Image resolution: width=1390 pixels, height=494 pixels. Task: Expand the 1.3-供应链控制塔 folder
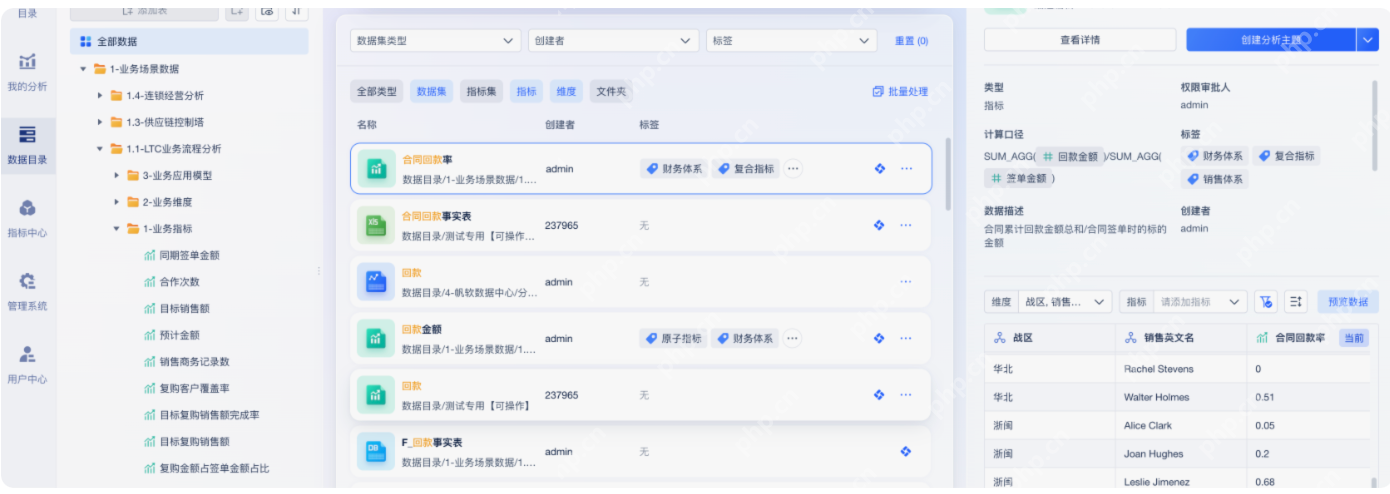[x=101, y=122]
